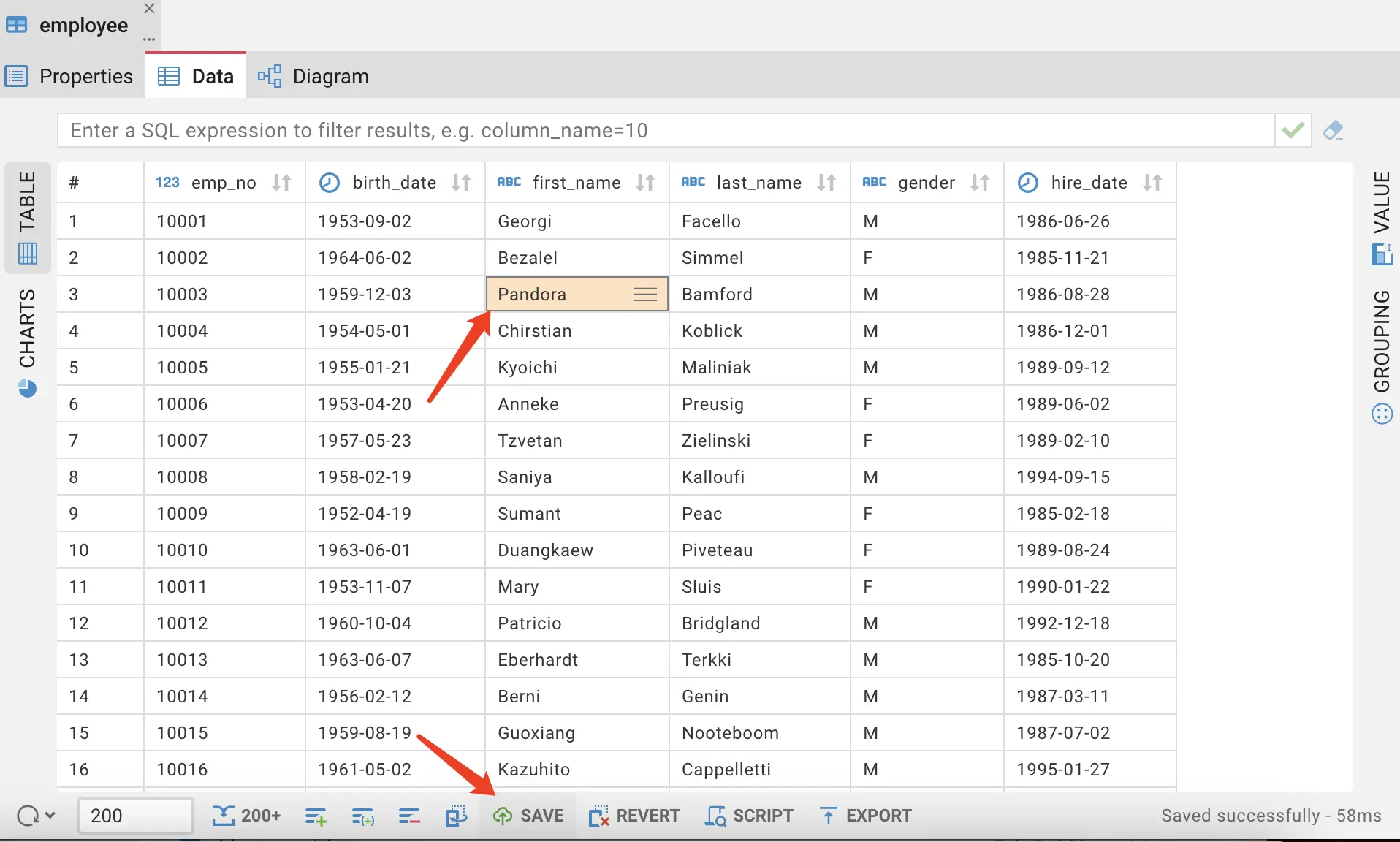Toggle sorting on the last_name column

(x=826, y=183)
